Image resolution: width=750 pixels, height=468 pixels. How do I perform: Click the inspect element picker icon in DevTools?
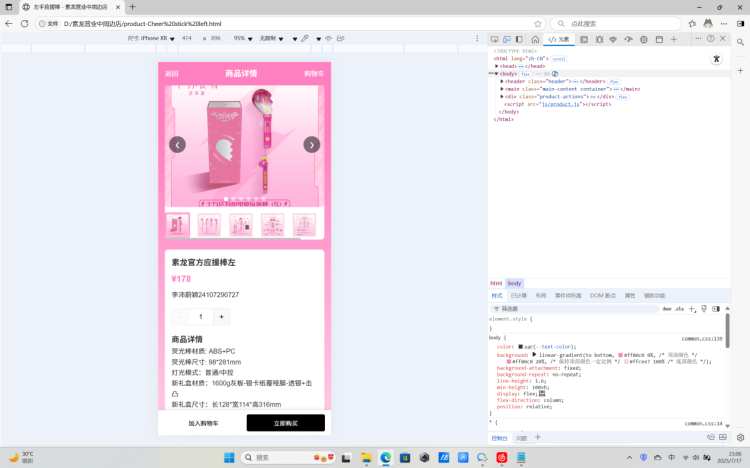click(494, 39)
